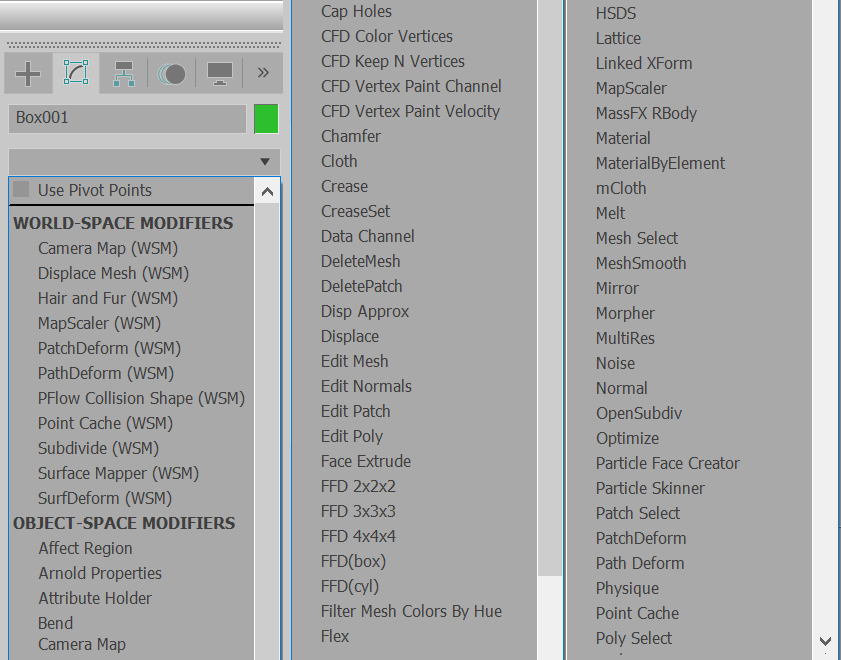The image size is (841, 660).
Task: Click the Box001 object name field
Action: point(128,118)
